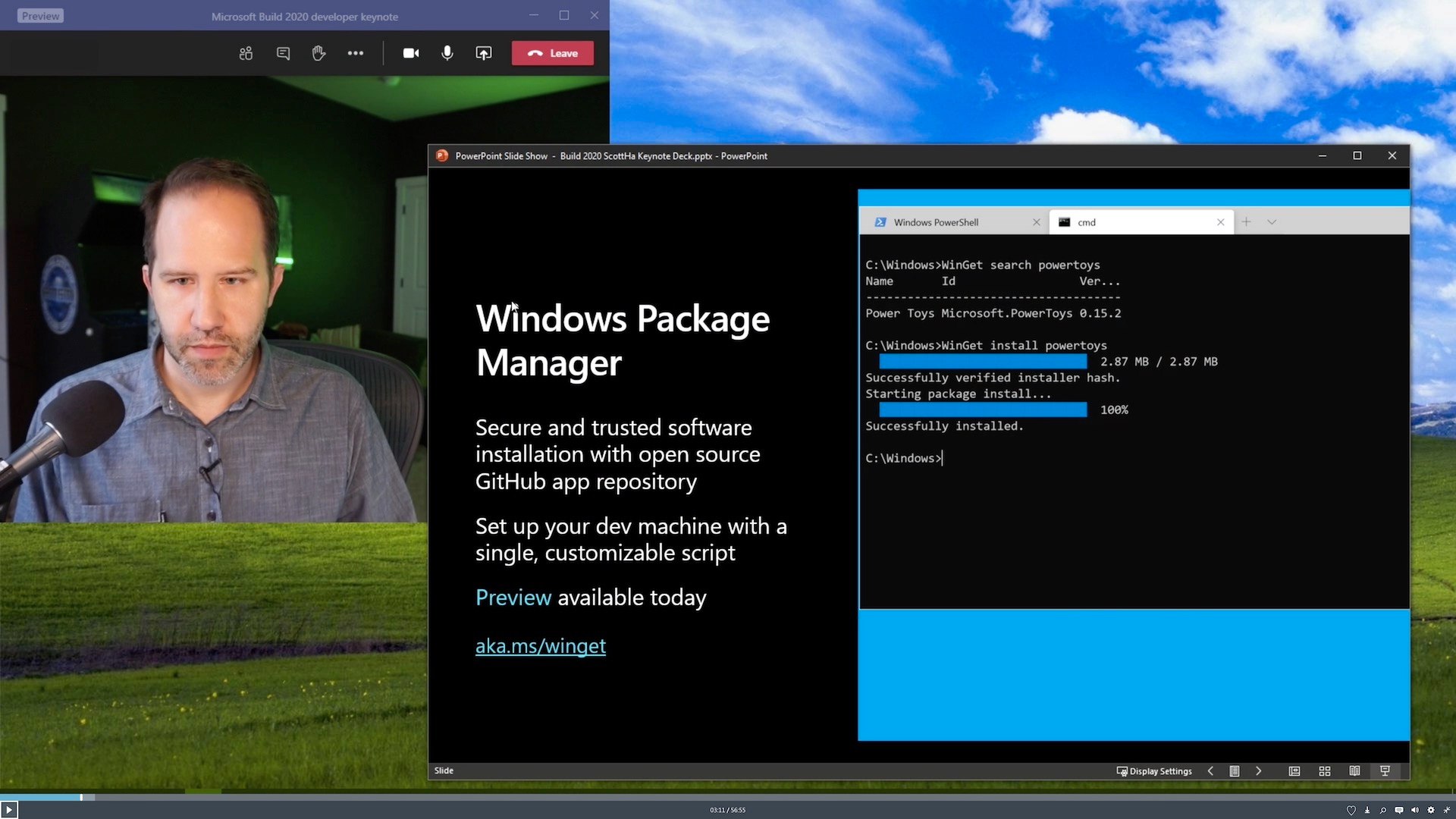Go to previous slide arrow
This screenshot has height=819, width=1456.
[1210, 771]
